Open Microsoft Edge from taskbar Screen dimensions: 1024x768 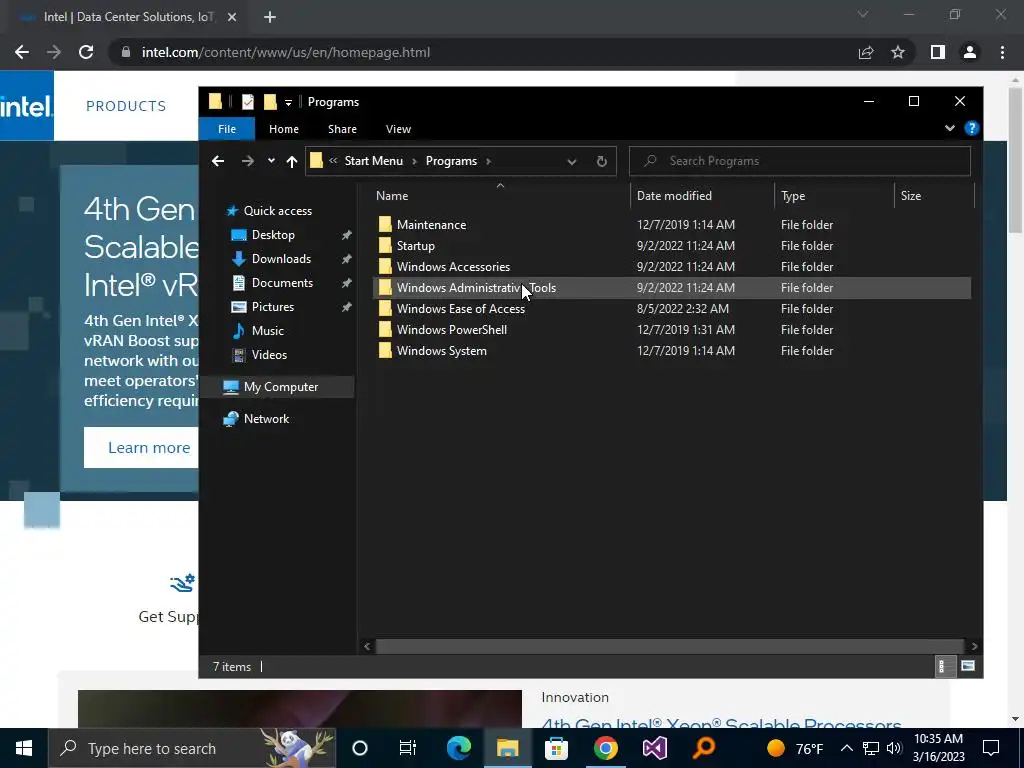pyautogui.click(x=458, y=748)
